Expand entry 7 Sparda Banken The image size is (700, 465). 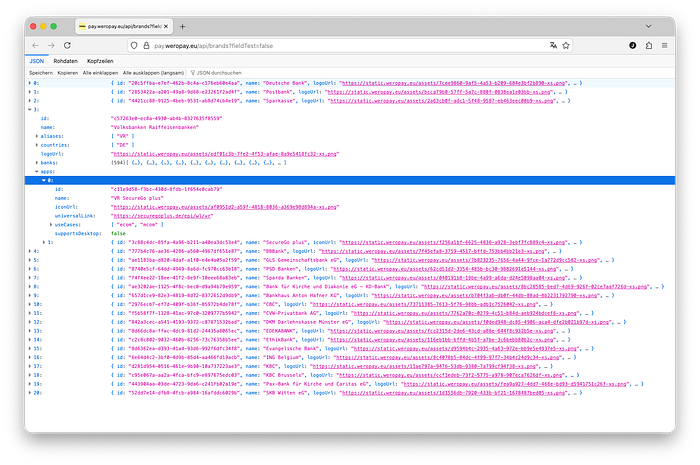(x=30, y=278)
